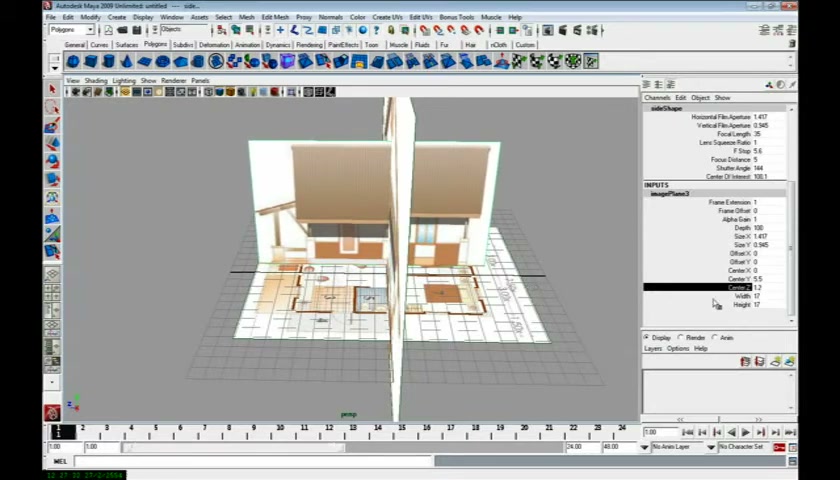This screenshot has width=840, height=480.
Task: Click the auto keyframe toggle key icon
Action: tap(779, 447)
